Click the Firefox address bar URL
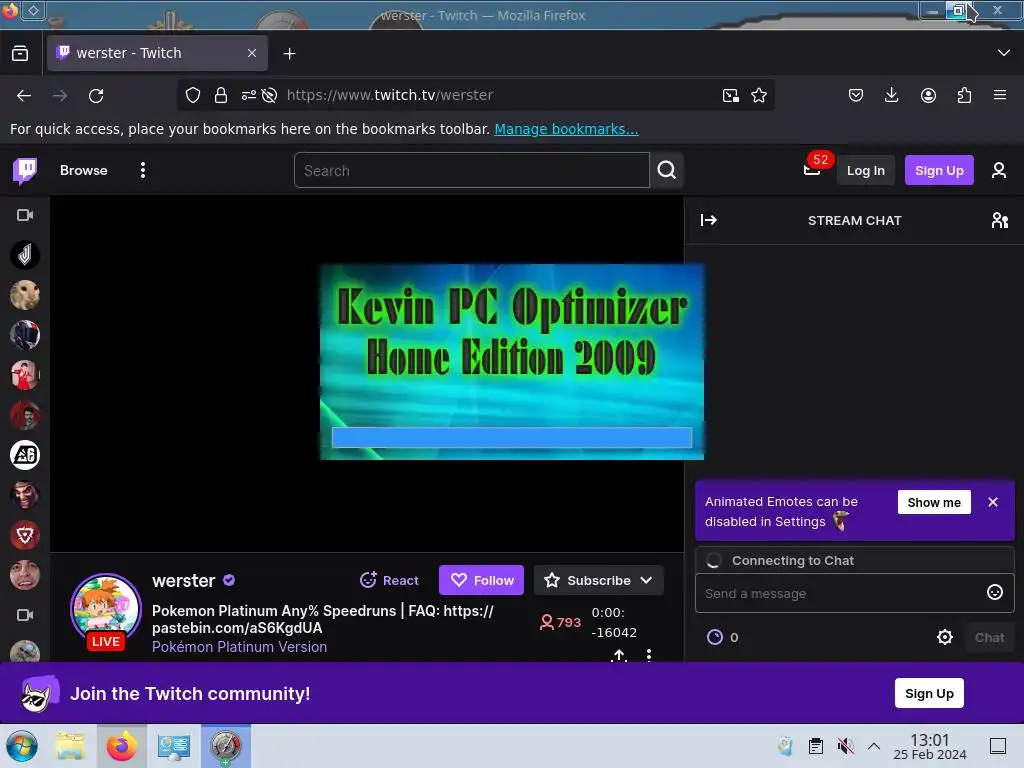Screen dimensions: 1024x768 click(x=390, y=95)
